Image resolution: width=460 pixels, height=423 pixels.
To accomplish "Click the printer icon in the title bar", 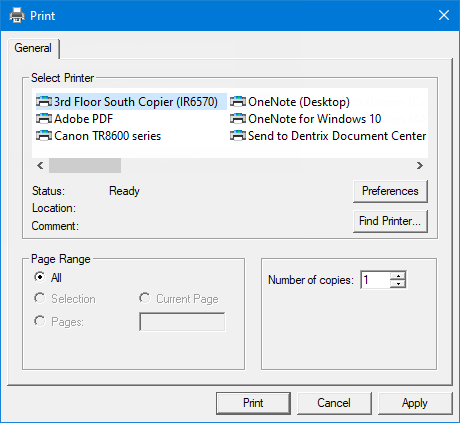I will point(17,15).
